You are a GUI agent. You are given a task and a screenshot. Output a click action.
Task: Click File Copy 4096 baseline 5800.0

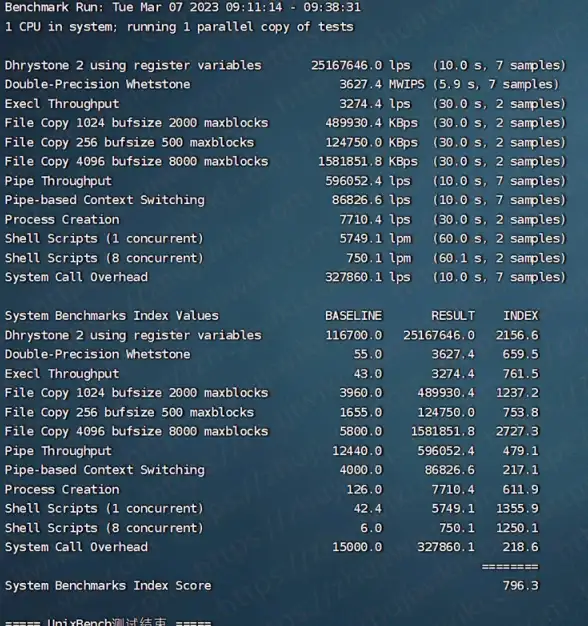[x=360, y=432]
